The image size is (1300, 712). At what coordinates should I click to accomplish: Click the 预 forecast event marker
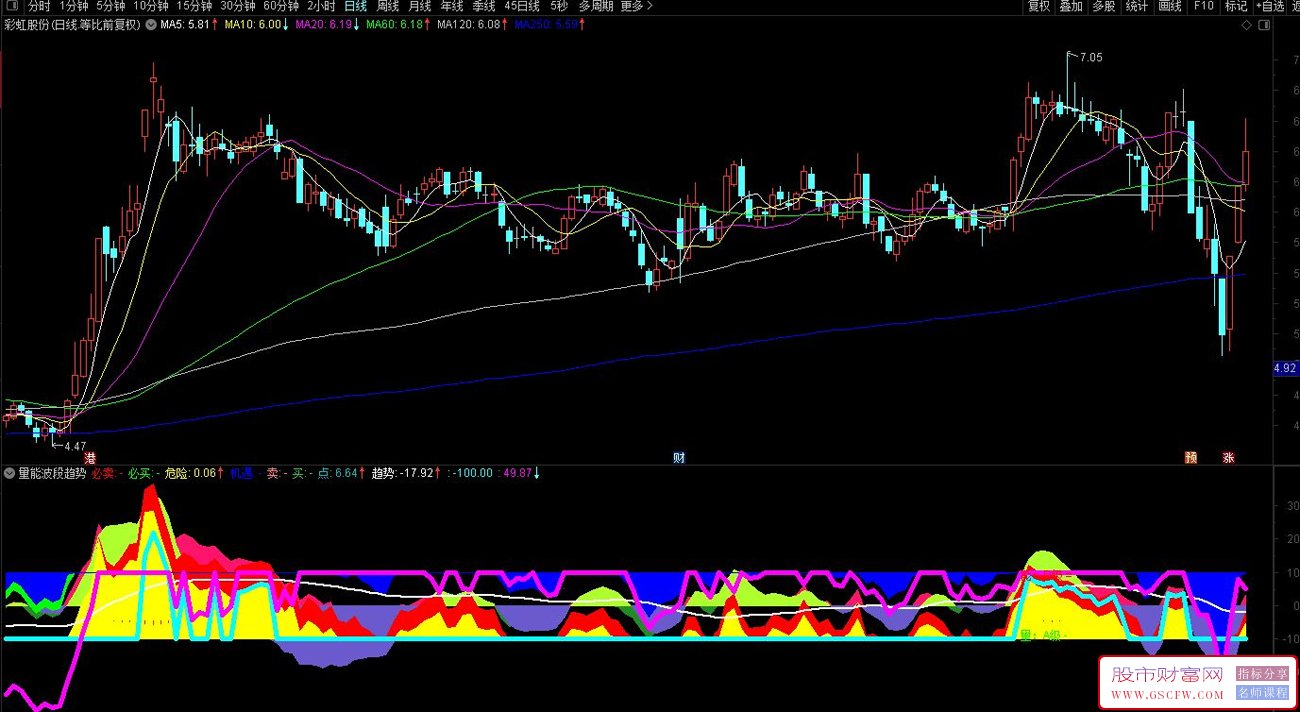pyautogui.click(x=1191, y=457)
